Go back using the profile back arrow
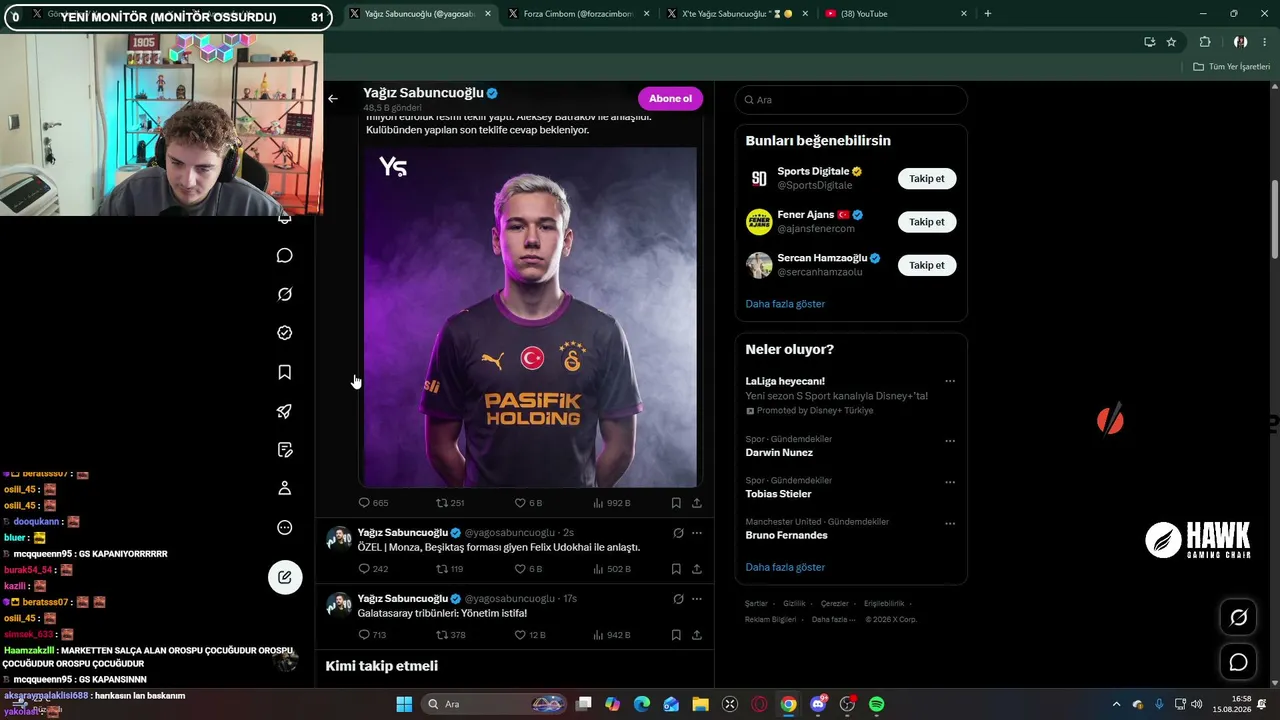 (333, 99)
